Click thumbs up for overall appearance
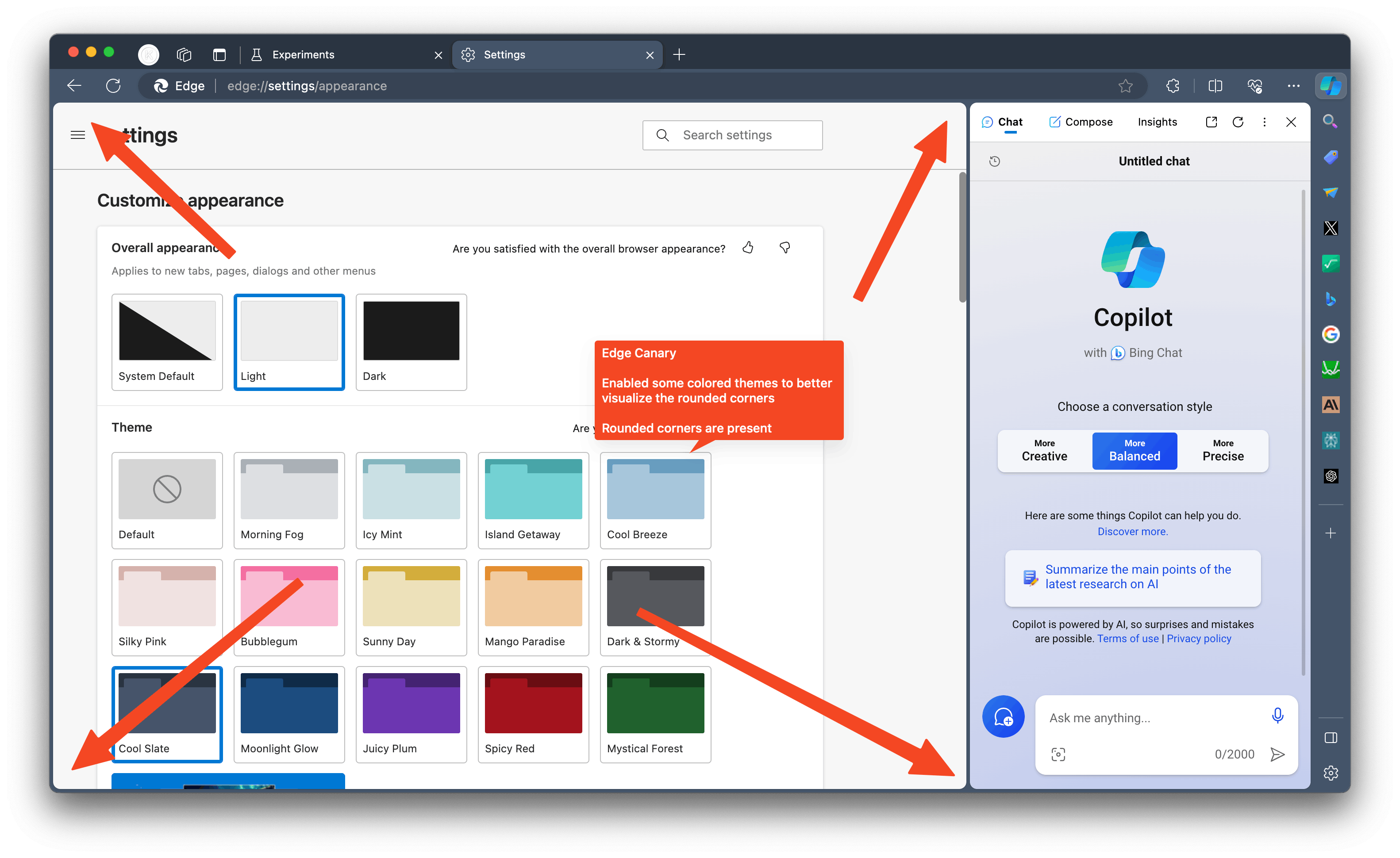Image resolution: width=1400 pixels, height=858 pixels. [x=748, y=248]
